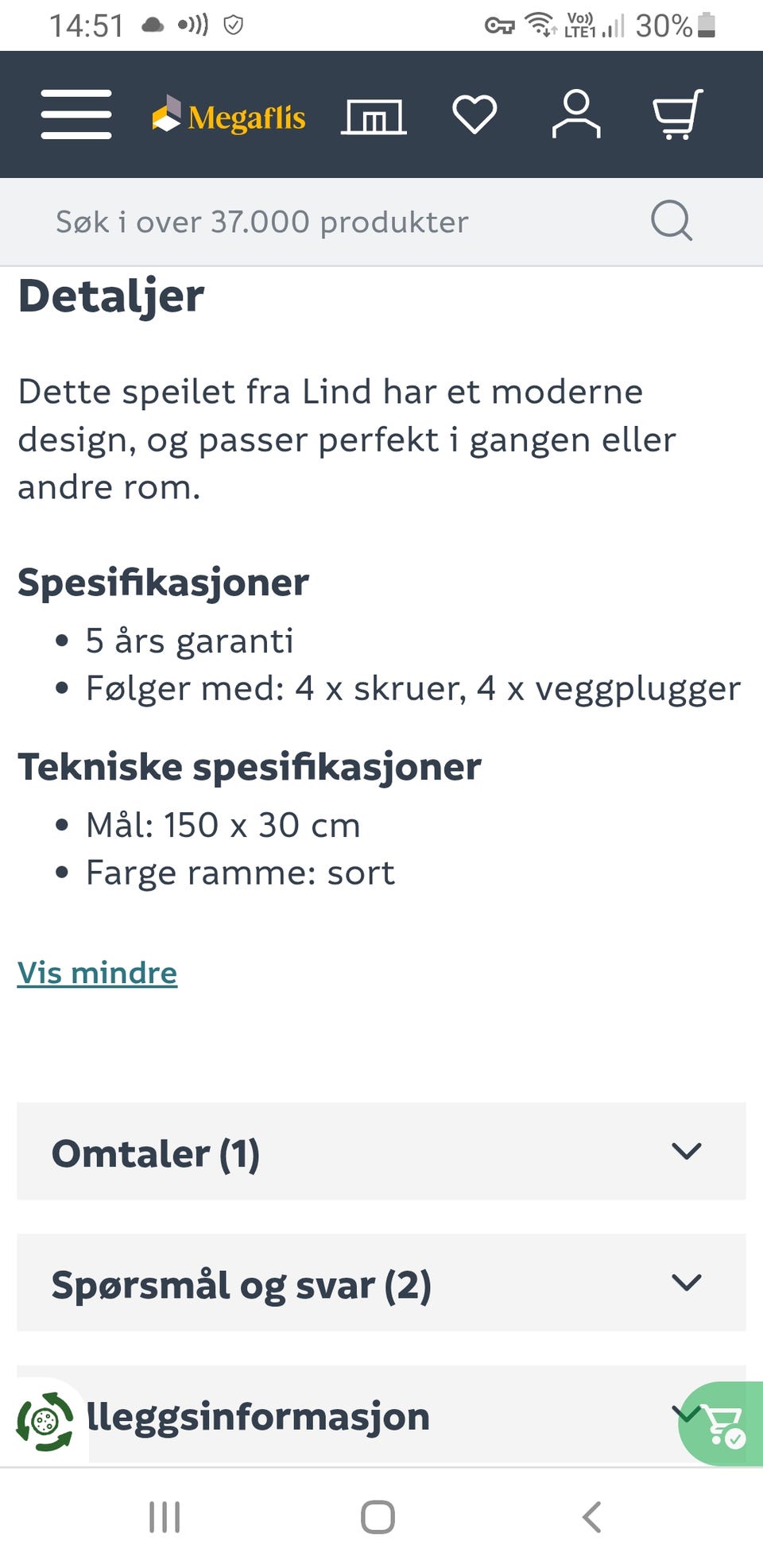Click the search magnifier icon
The height and width of the screenshot is (1568, 763).
(x=672, y=221)
